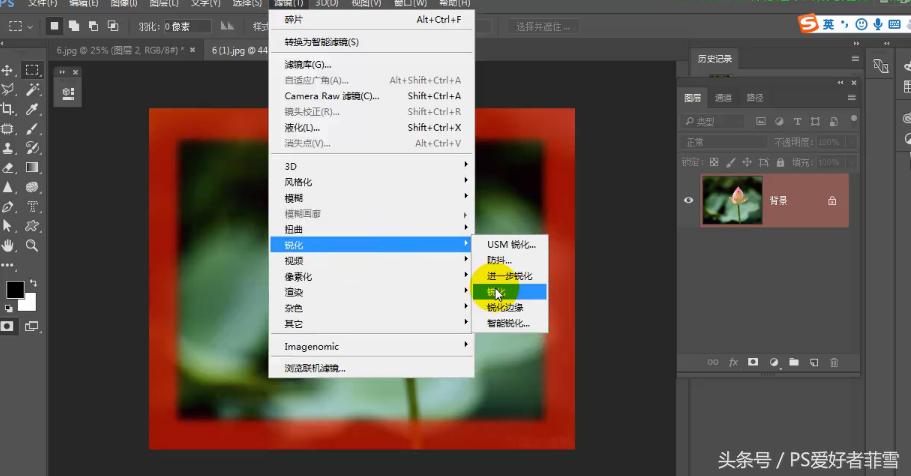This screenshot has height=476, width=911.
Task: Switch to the 通道 tab
Action: coord(723,98)
